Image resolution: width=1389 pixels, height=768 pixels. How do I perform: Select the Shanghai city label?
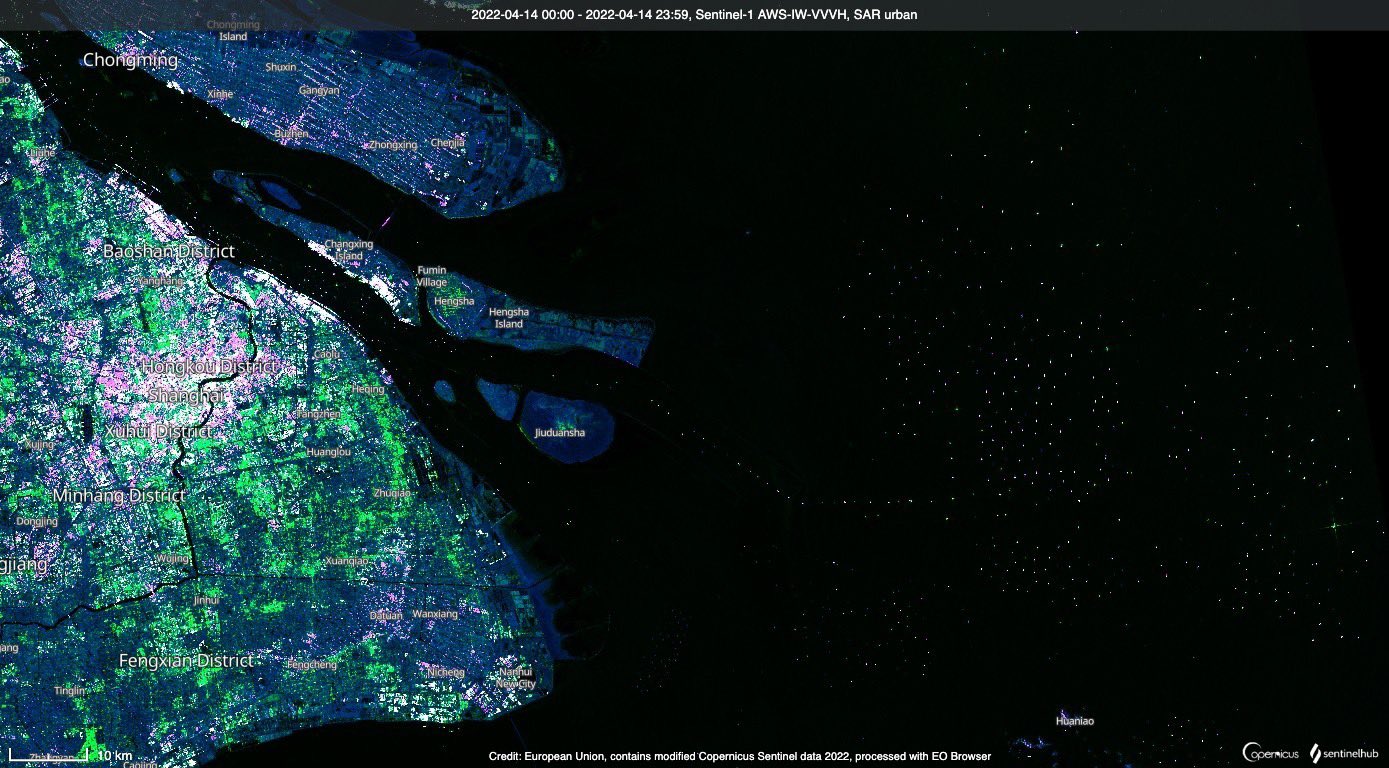187,397
